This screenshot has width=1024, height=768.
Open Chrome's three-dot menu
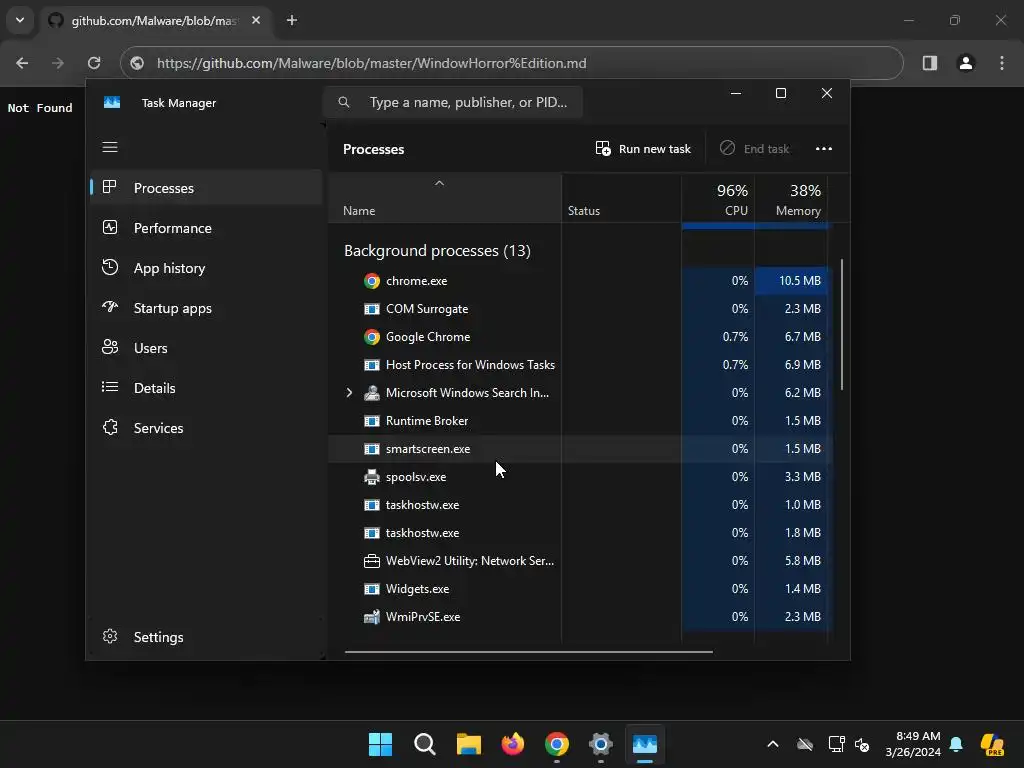click(x=1002, y=63)
